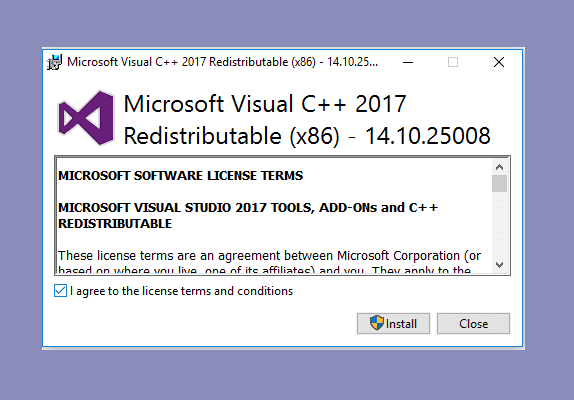Click the scrollbar track below the thumb
Viewport: 574px width, 400px height.
499,224
